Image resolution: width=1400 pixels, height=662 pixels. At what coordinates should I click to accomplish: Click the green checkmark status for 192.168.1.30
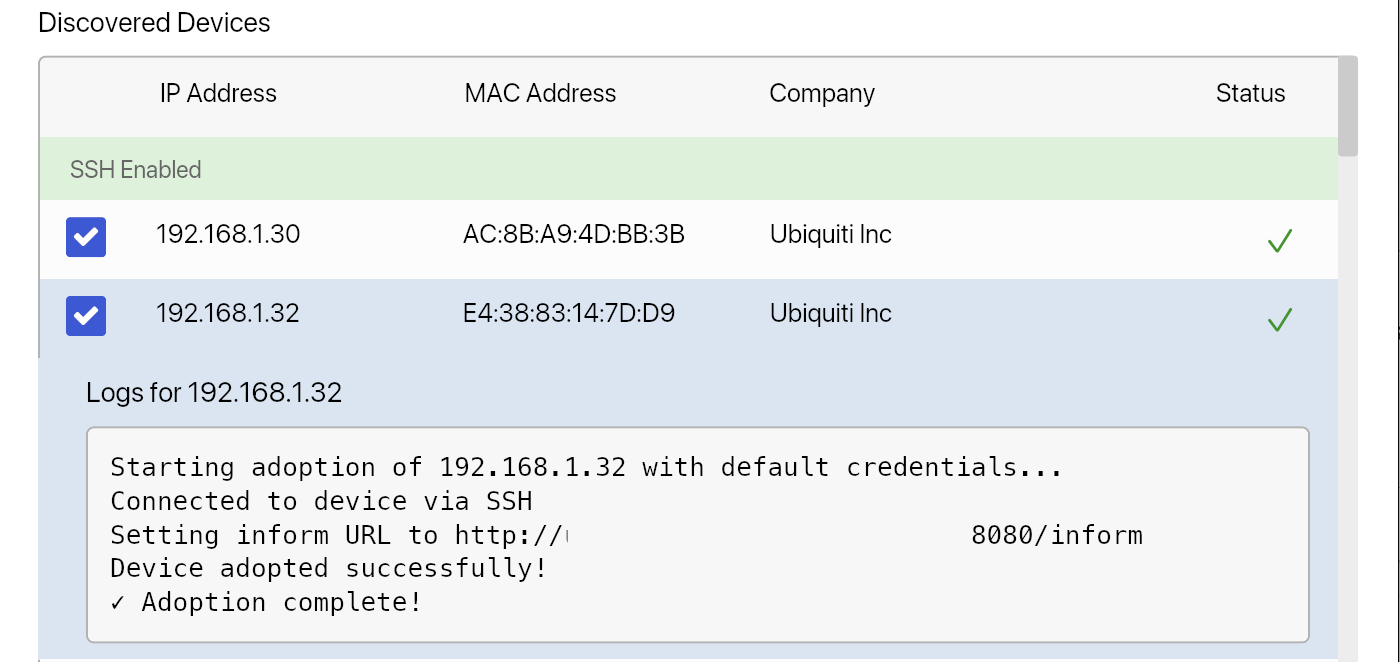(1280, 238)
